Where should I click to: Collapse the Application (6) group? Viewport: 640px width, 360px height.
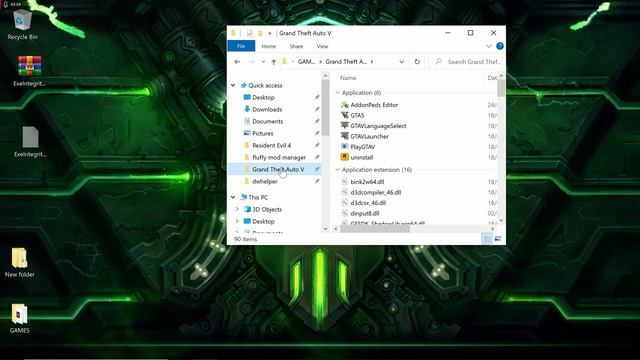338,93
